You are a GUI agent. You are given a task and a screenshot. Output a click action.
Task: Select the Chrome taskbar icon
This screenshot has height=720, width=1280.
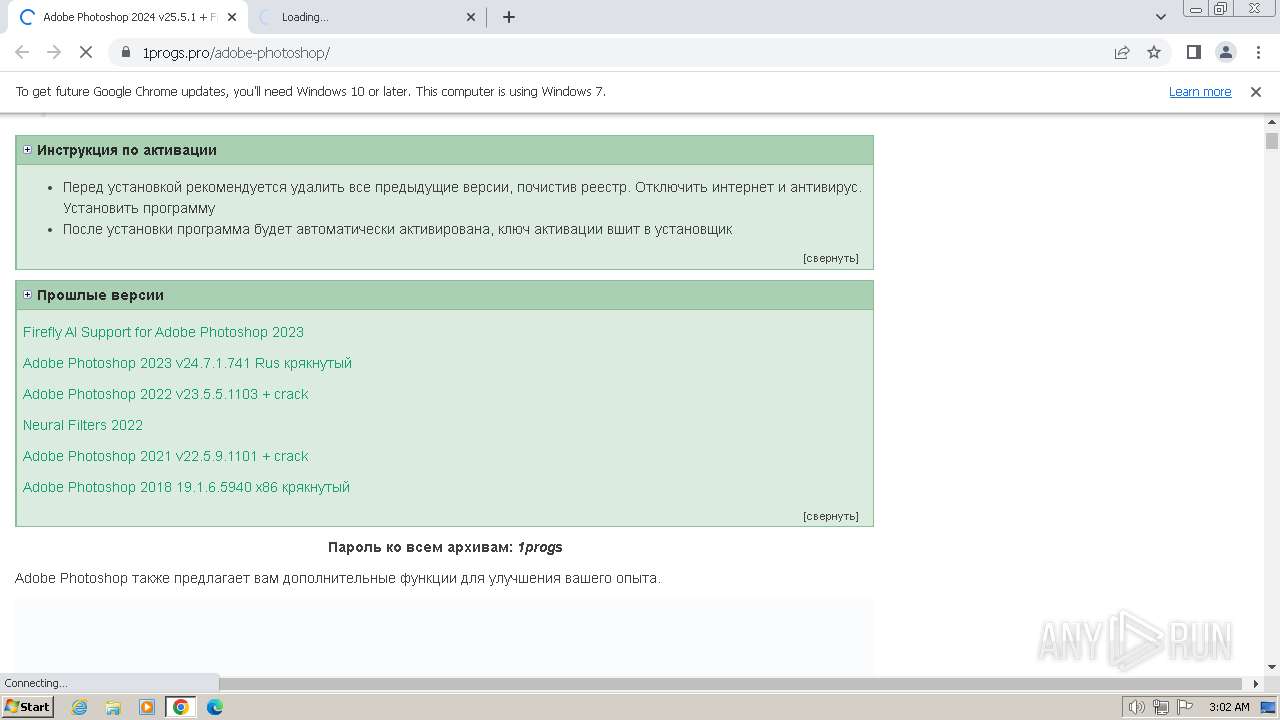pos(181,707)
